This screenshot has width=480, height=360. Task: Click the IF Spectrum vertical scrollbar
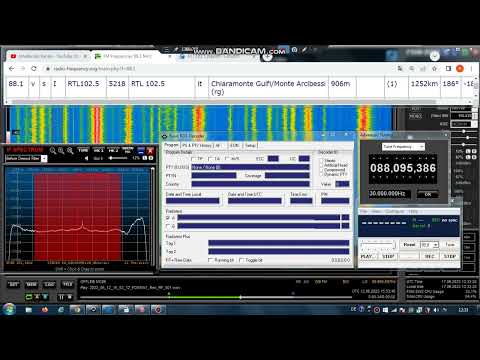point(153,215)
